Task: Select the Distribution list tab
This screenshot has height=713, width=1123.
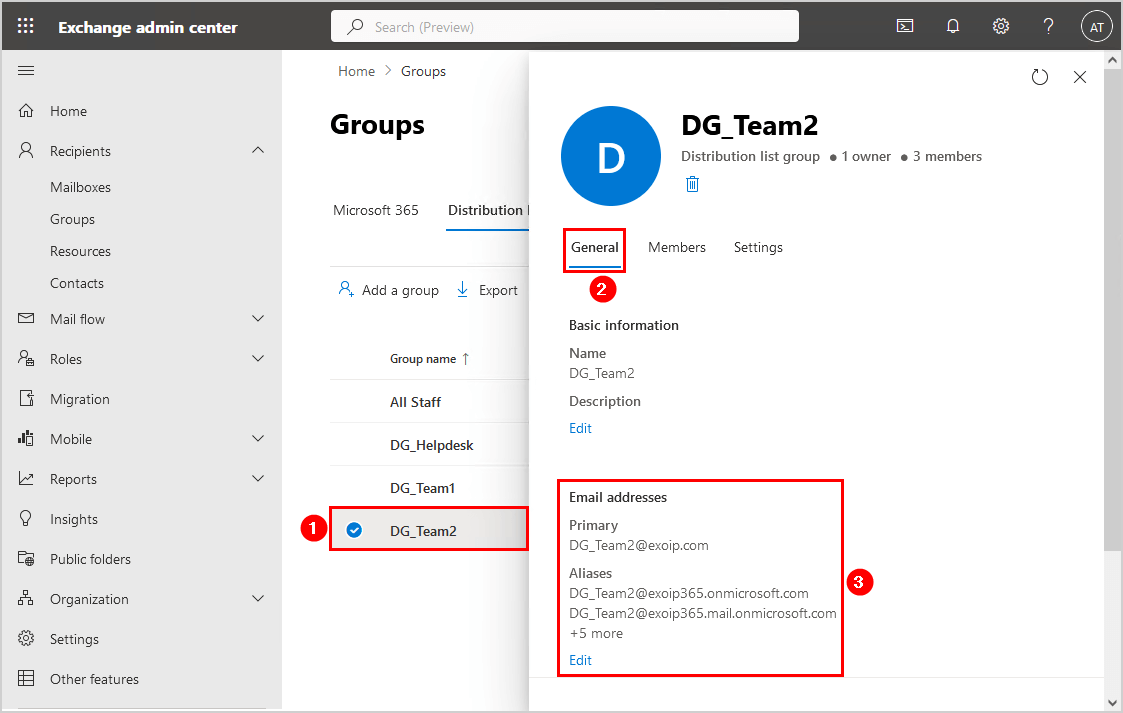Action: [488, 210]
